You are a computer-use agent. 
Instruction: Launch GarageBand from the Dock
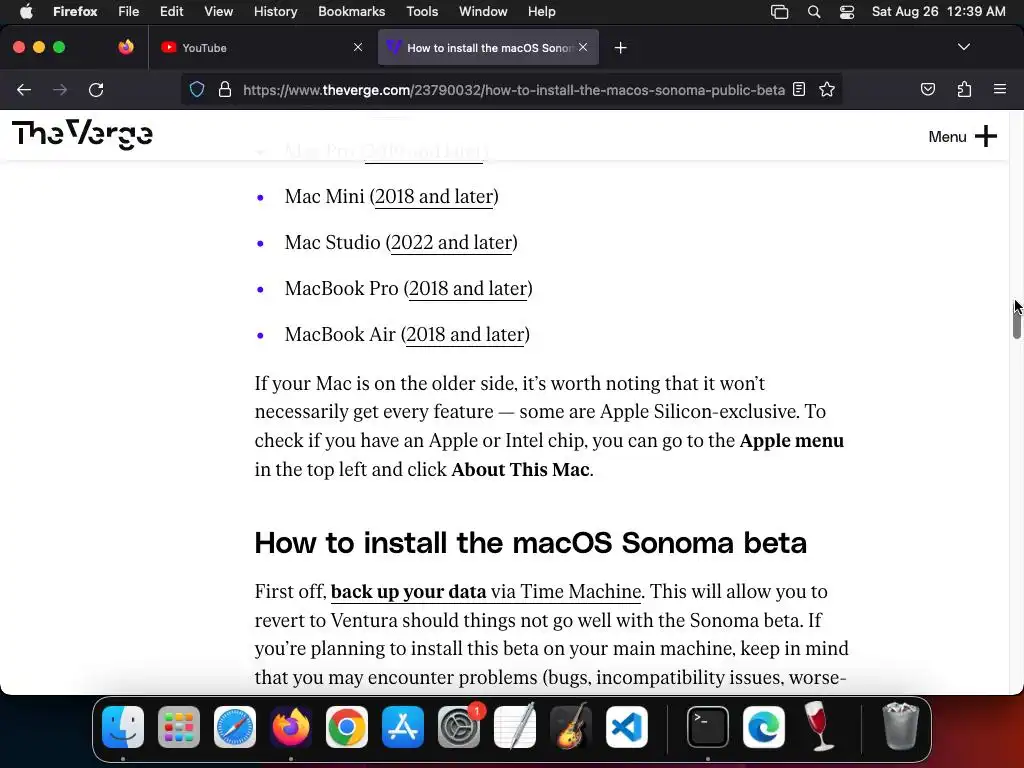click(571, 727)
